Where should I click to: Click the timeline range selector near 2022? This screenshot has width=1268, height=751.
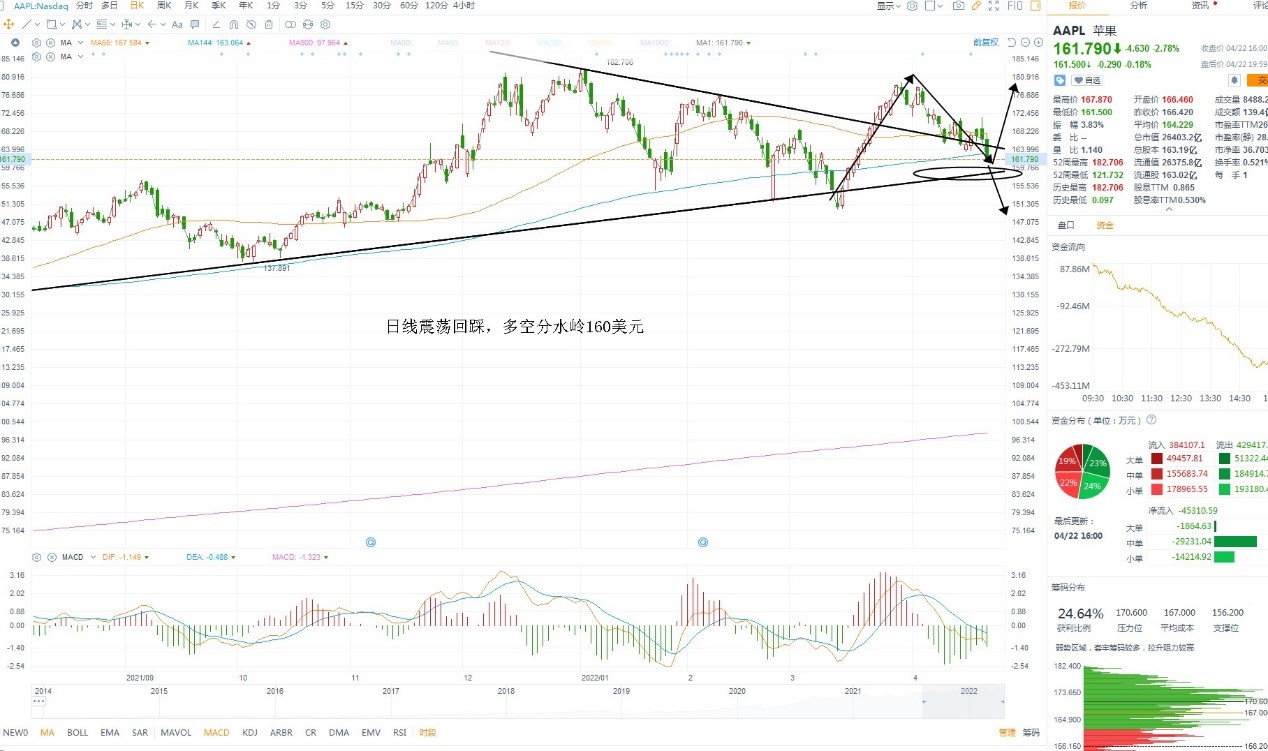[963, 703]
